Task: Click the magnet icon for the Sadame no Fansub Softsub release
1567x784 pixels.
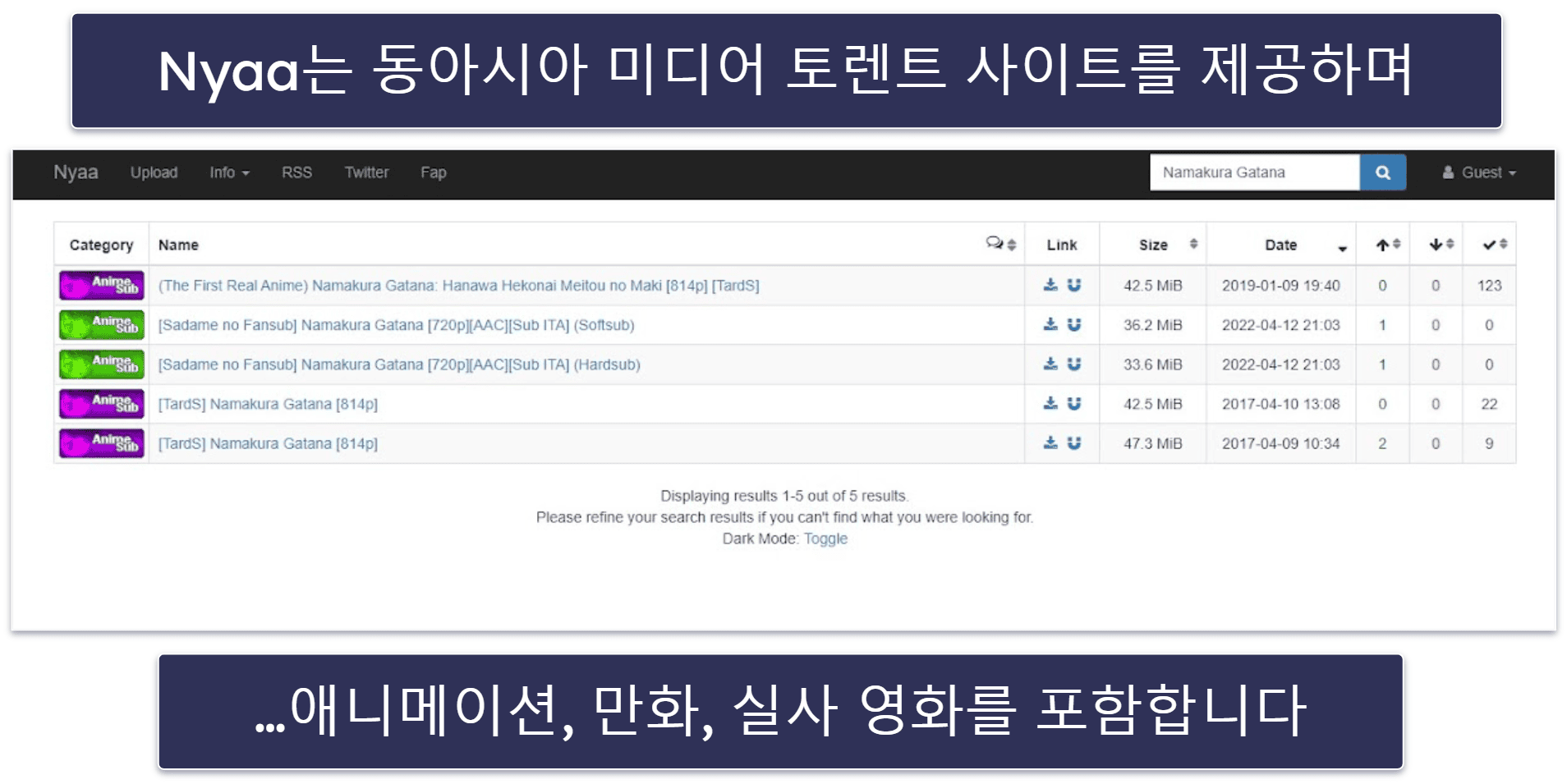Action: tap(1073, 324)
